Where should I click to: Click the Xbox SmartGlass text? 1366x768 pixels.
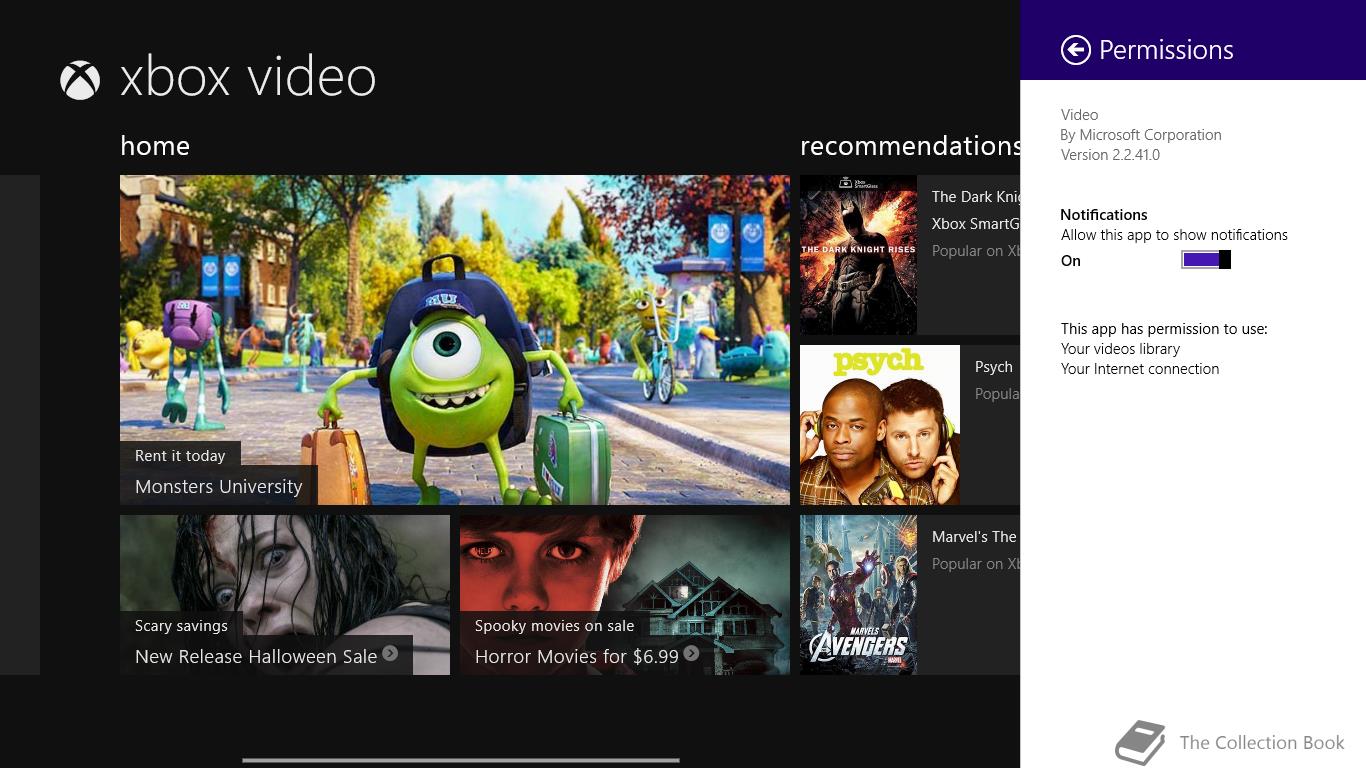[x=976, y=224]
